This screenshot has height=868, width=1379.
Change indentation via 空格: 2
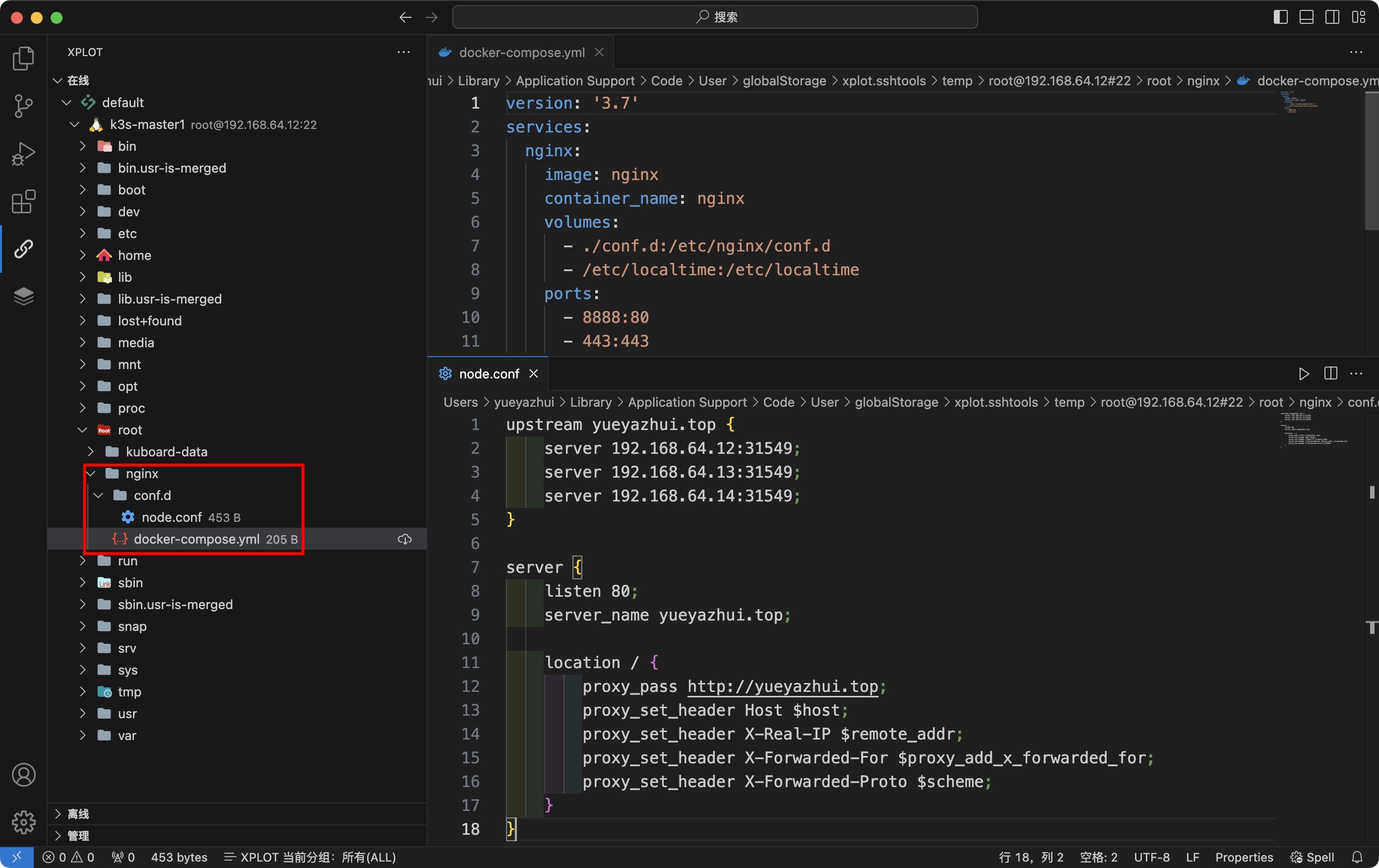[1098, 857]
